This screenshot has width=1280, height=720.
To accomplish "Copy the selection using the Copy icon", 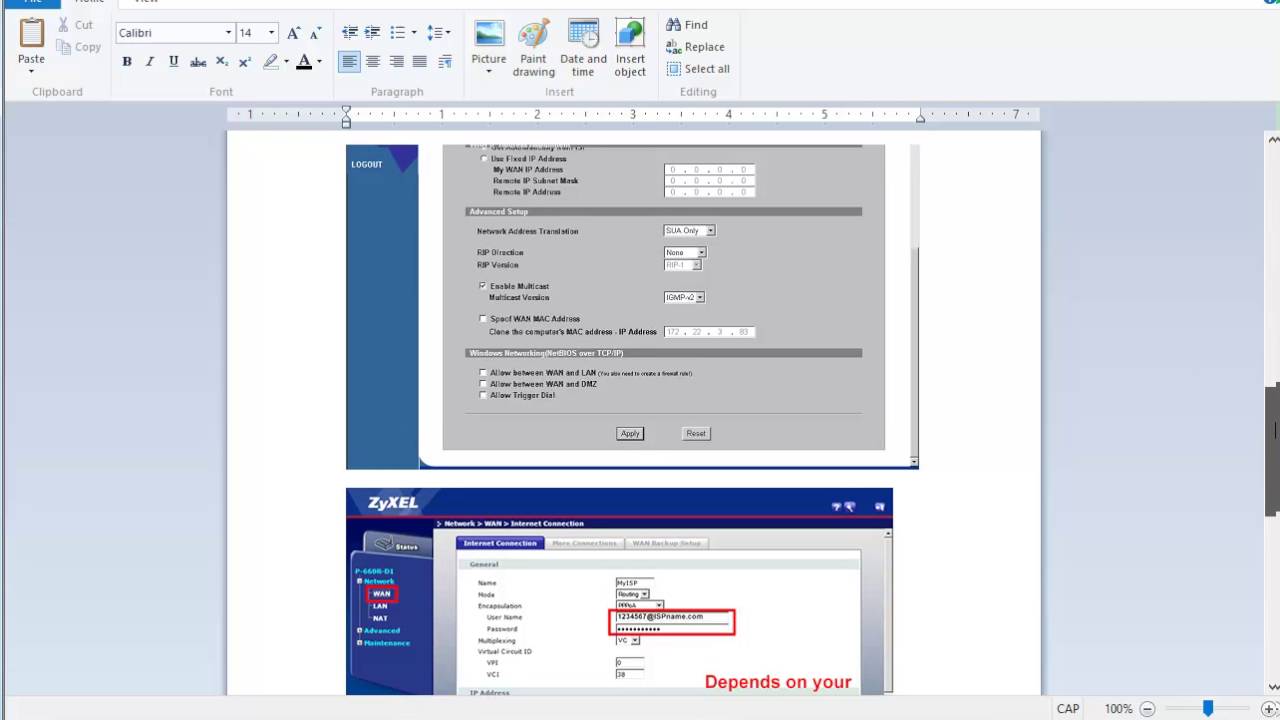I will (64, 47).
